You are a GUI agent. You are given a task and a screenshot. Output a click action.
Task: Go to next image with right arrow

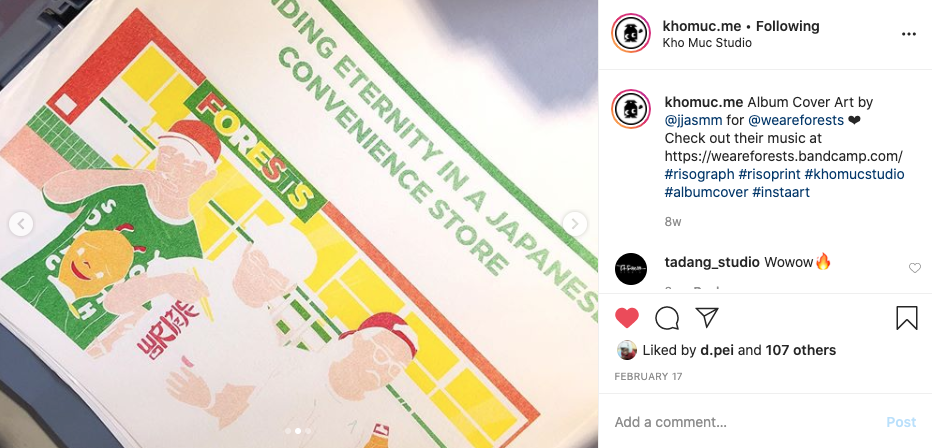pos(576,224)
